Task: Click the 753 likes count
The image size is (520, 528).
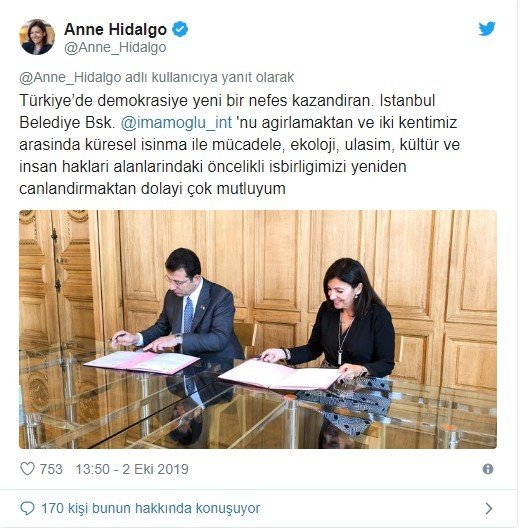Action: [51, 469]
